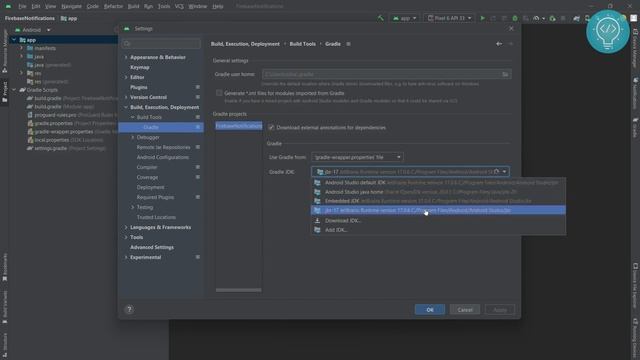Open Resource Manager side tab
This screenshot has height=360, width=640.
point(4,51)
